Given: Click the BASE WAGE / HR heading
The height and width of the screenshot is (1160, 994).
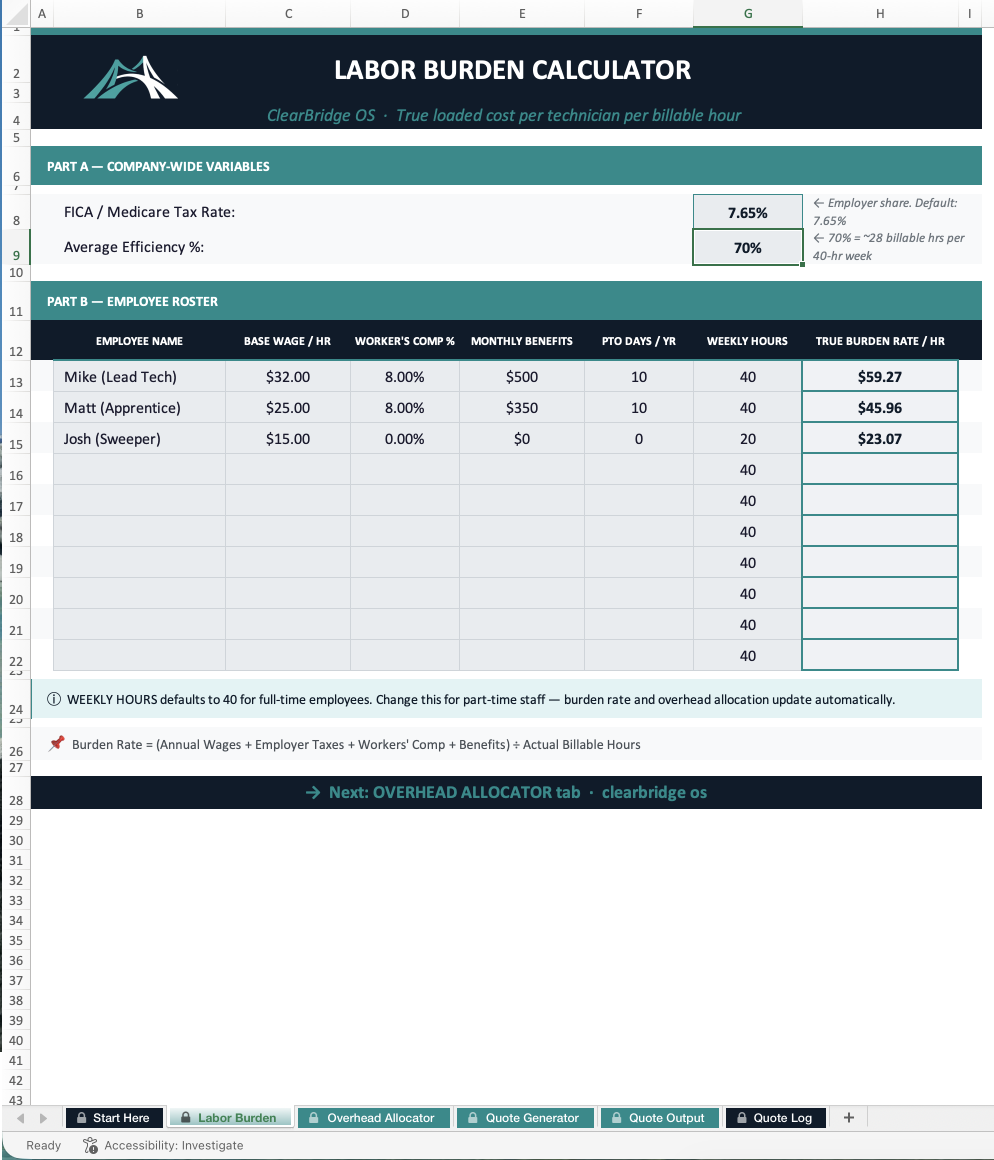Looking at the screenshot, I should tap(288, 341).
